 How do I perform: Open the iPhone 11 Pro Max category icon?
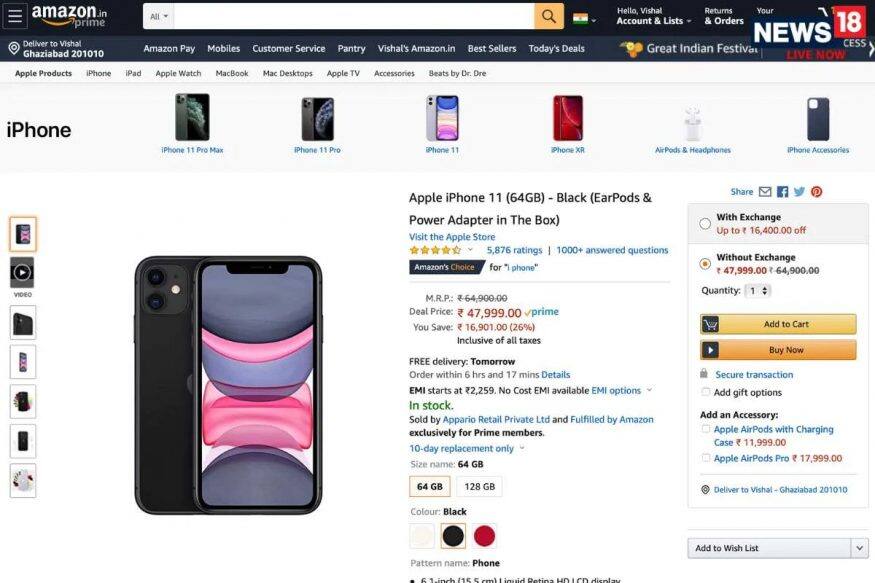click(192, 118)
